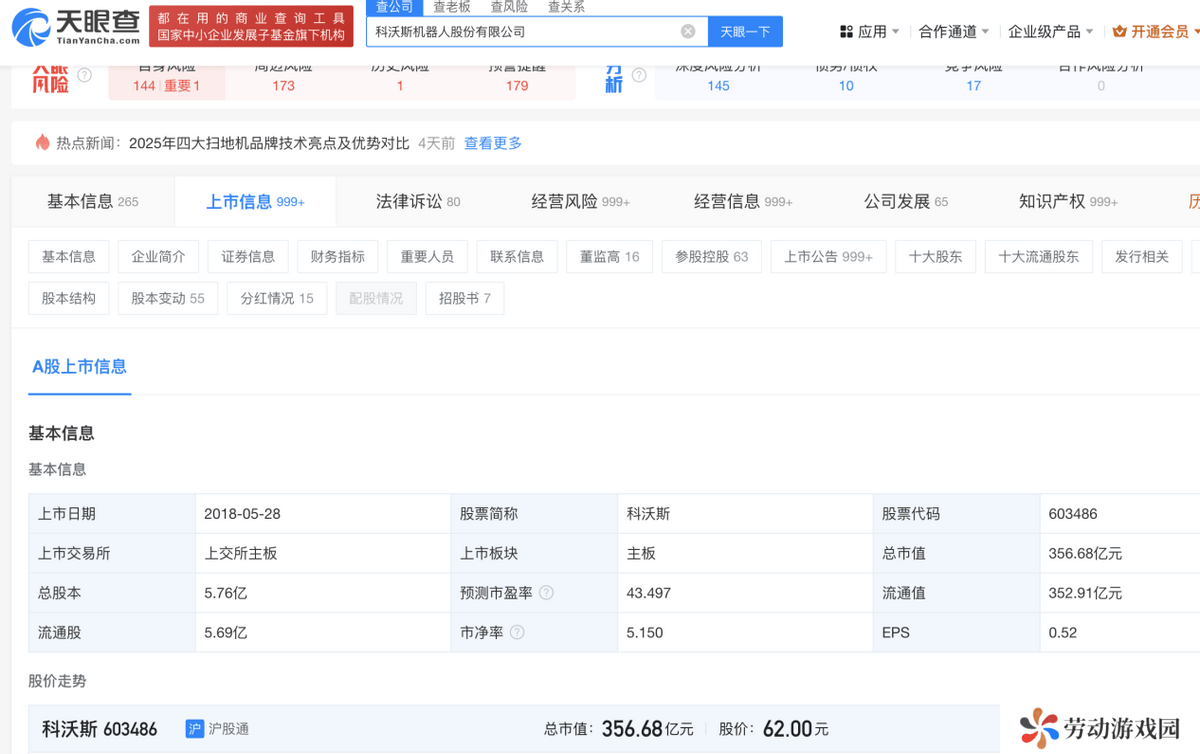Click the help icon beside risk heading
The height and width of the screenshot is (754, 1200).
[x=85, y=75]
